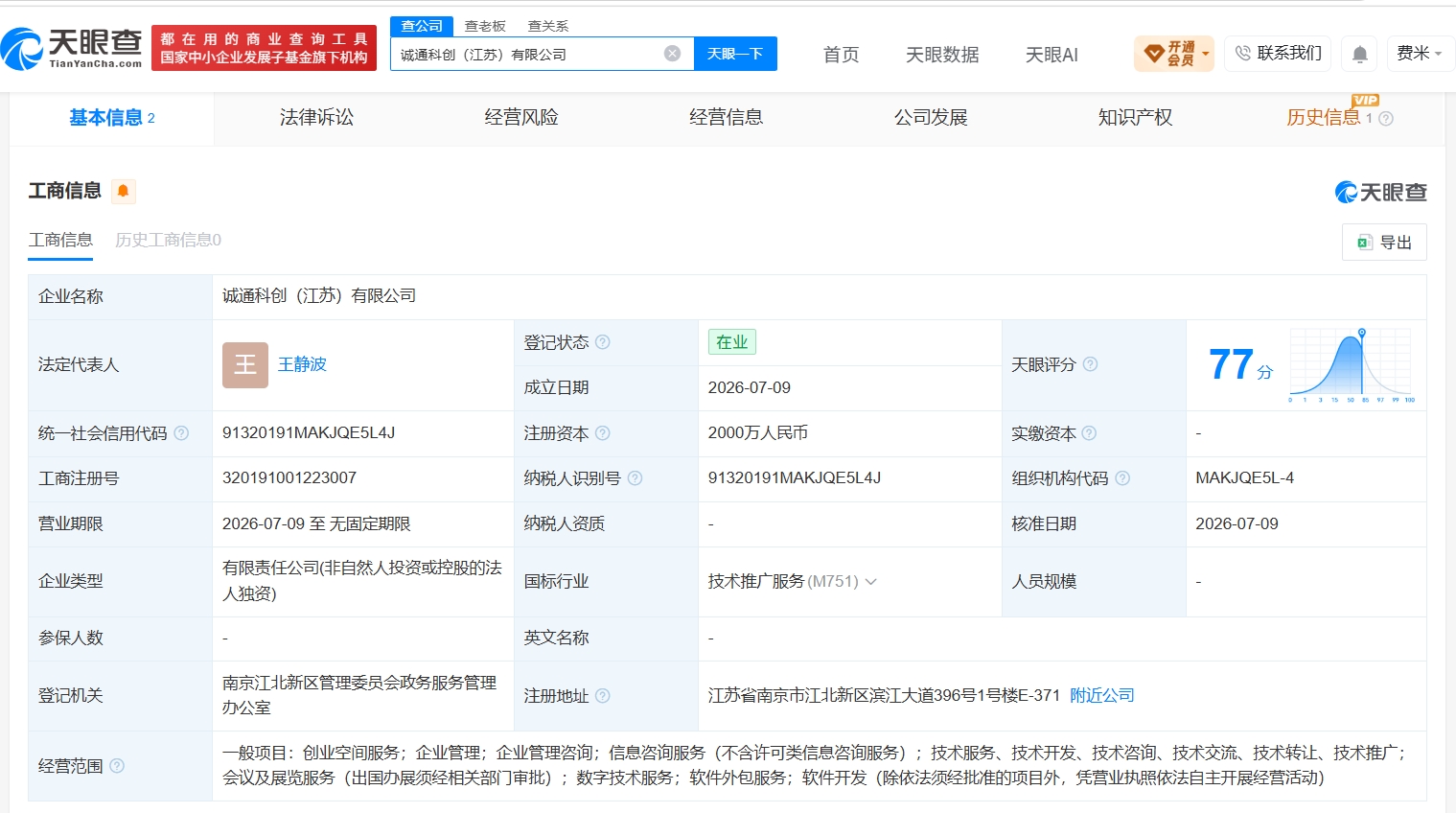Screen dimensions: 1456x813
Task: Switch to 历史工商信息0 sub-tab
Action: tap(168, 240)
